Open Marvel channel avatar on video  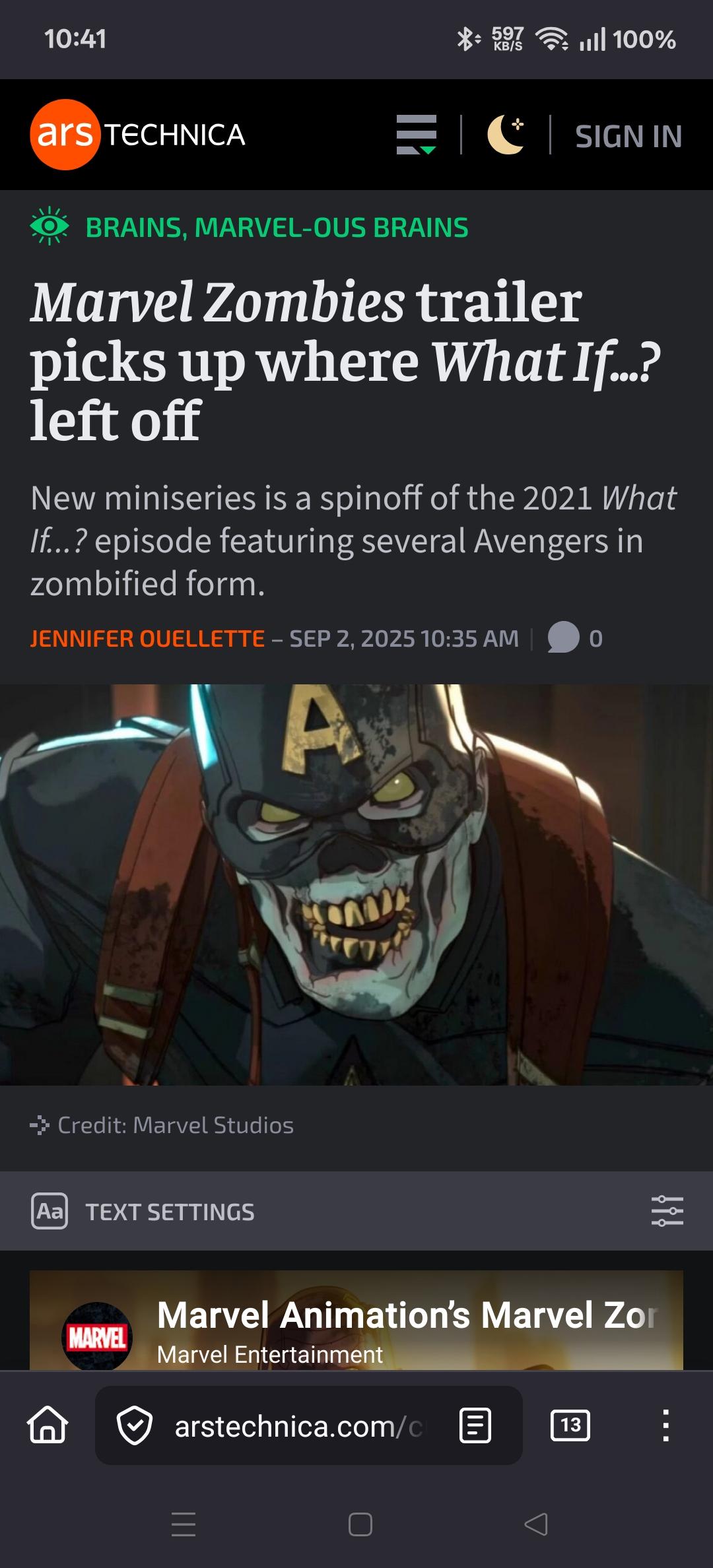pos(97,1337)
